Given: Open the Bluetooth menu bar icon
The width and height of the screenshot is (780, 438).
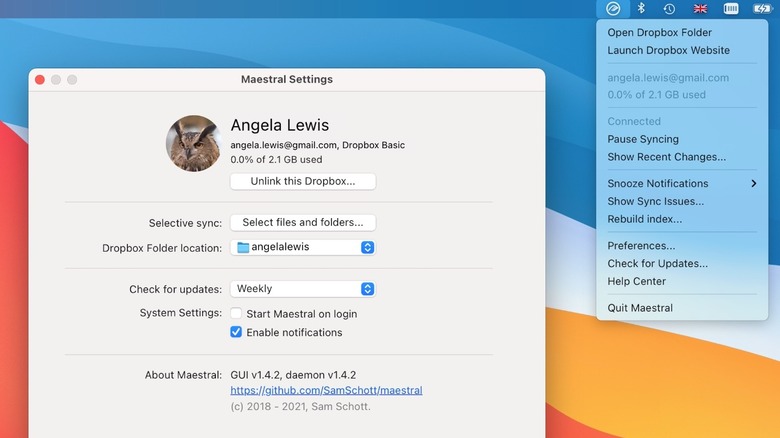Looking at the screenshot, I should [x=642, y=9].
